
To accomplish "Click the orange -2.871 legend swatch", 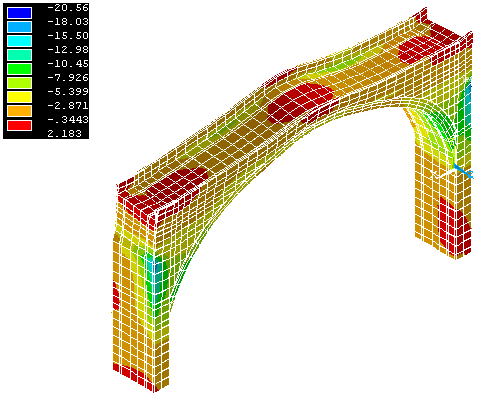I will (x=20, y=111).
